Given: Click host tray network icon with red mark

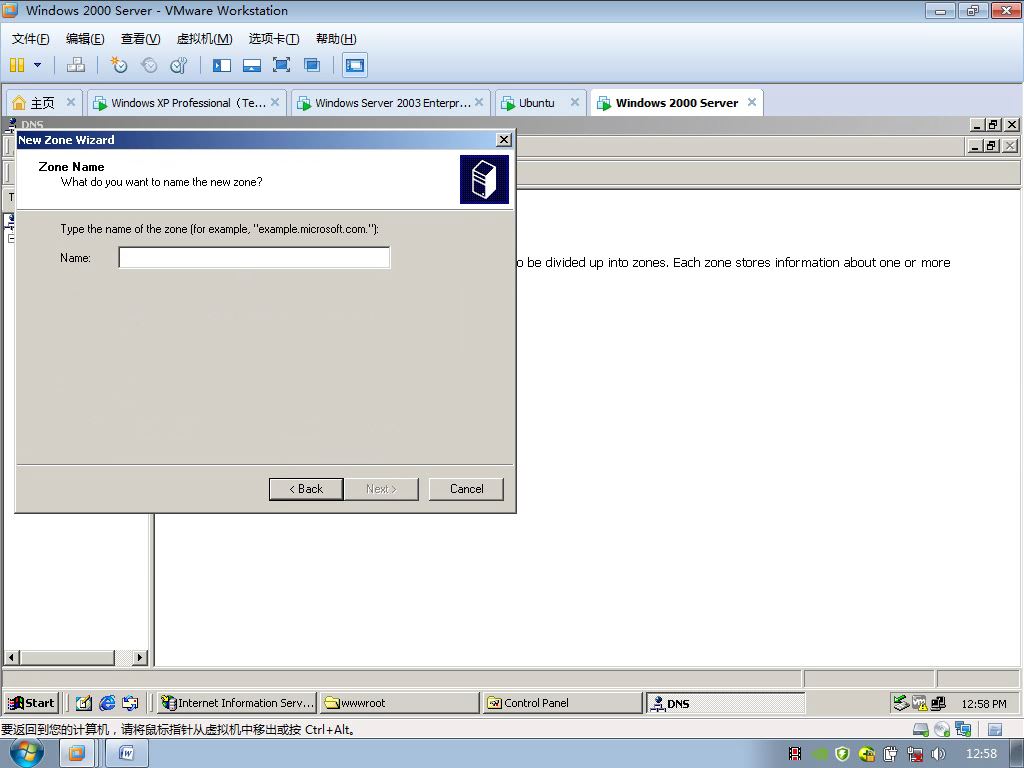Looking at the screenshot, I should click(x=914, y=754).
